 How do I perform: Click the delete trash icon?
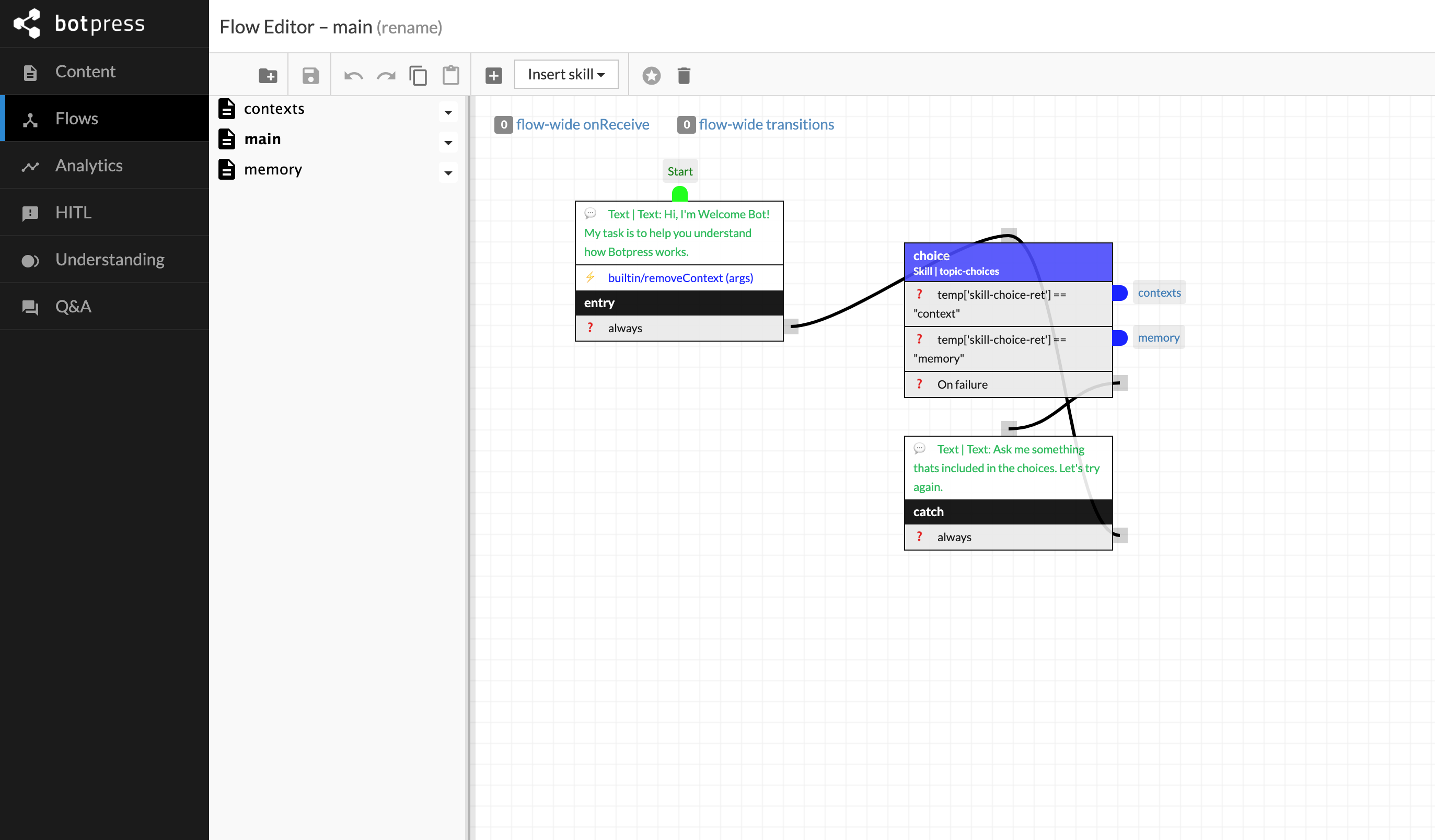pos(684,75)
